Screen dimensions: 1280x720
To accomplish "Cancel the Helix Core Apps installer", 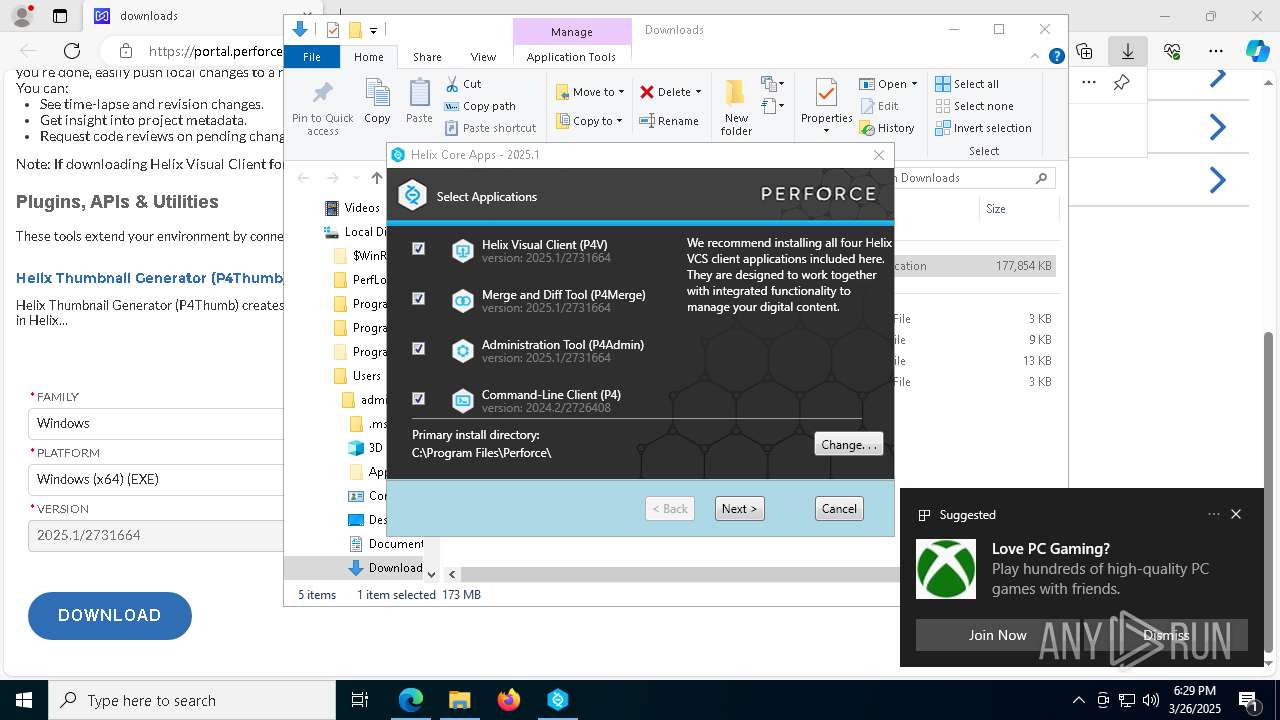I will (839, 509).
